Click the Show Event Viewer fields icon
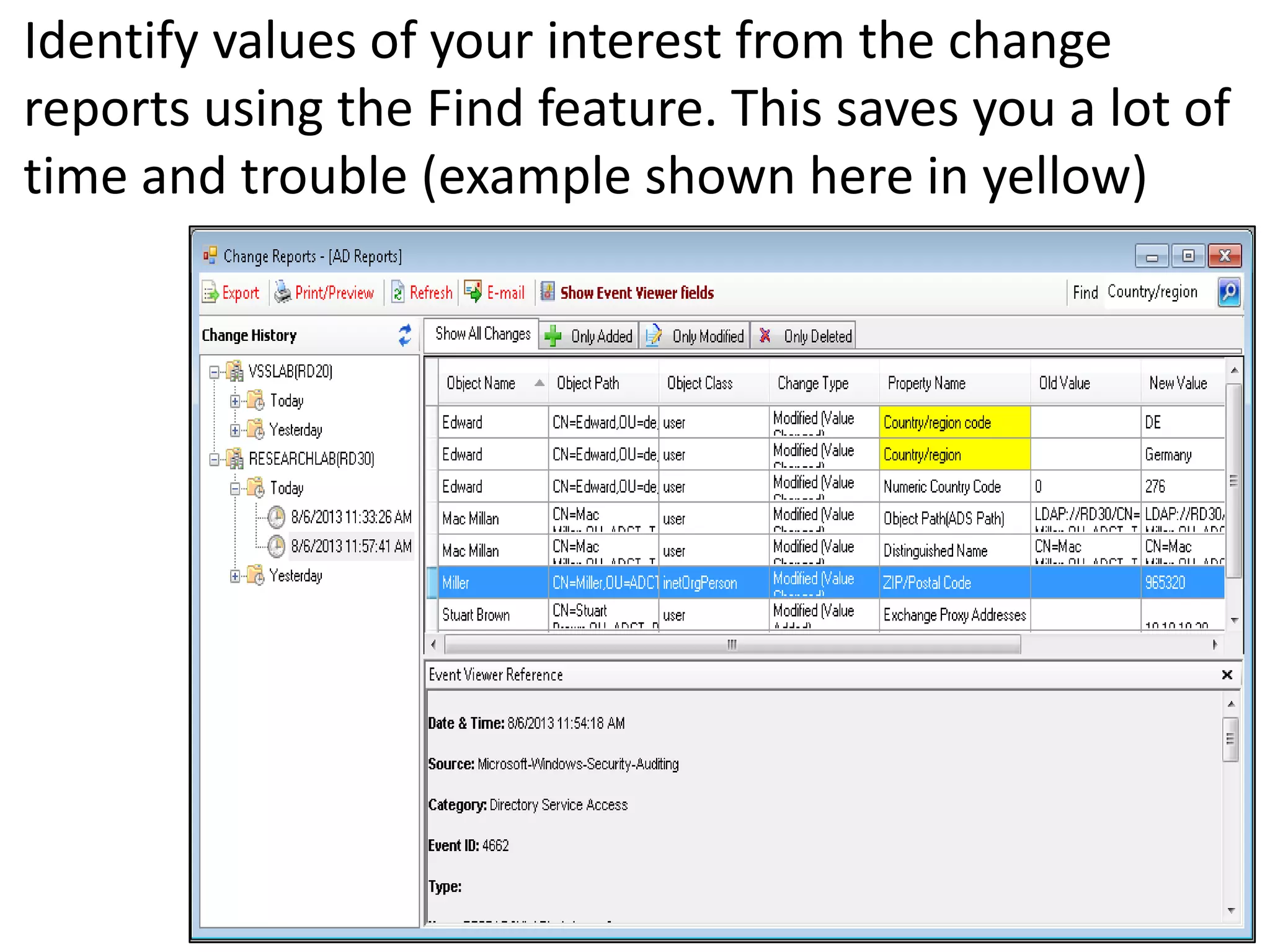 548,291
